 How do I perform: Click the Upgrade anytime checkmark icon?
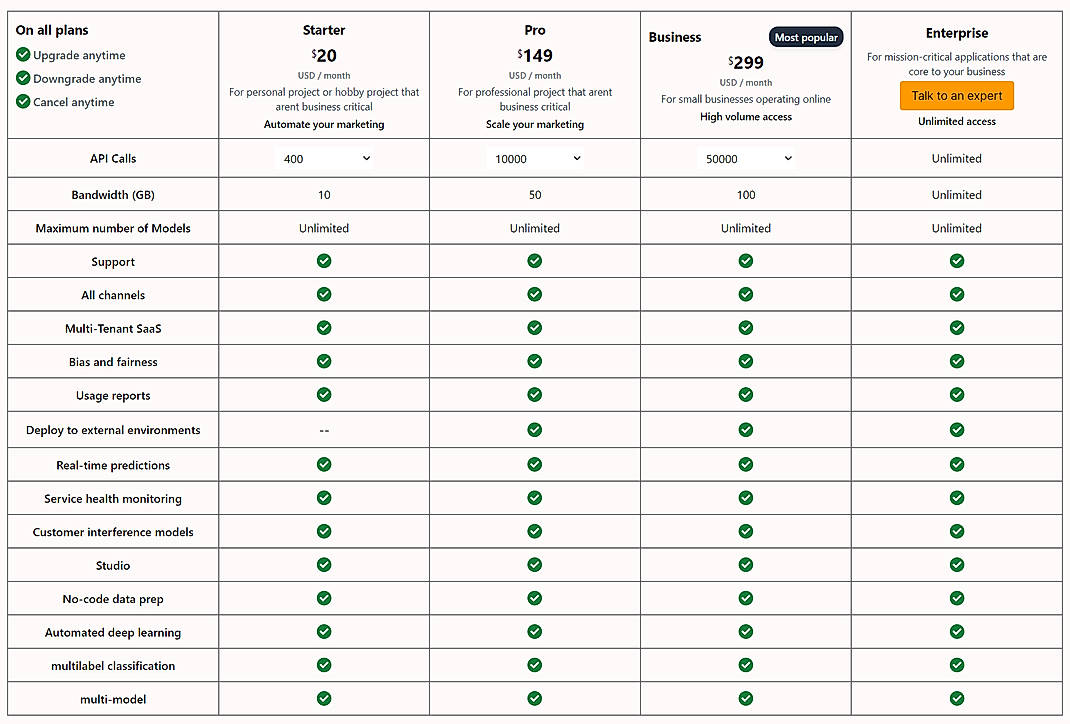pos(22,55)
